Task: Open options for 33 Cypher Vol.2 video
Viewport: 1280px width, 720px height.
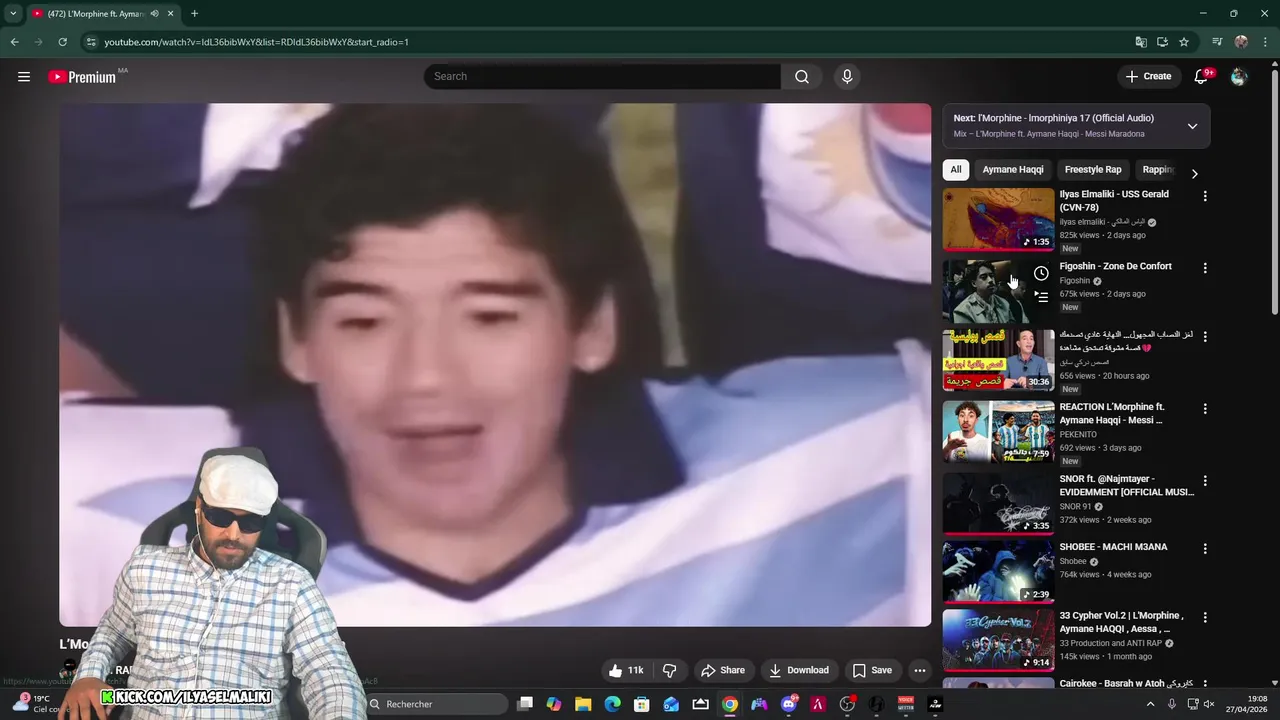Action: pyautogui.click(x=1205, y=618)
